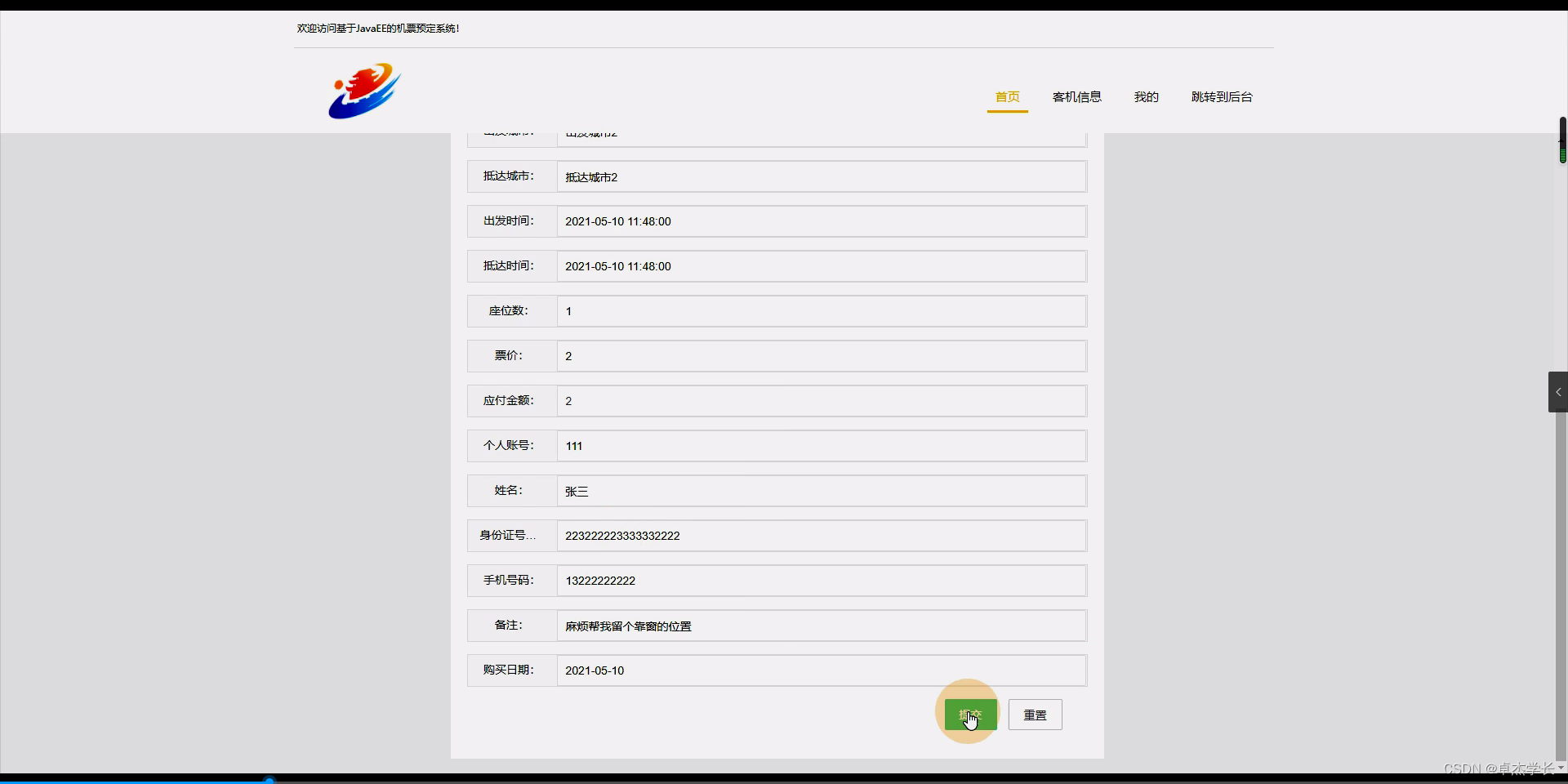Open the 首页 navigation tab
The width and height of the screenshot is (1568, 784).
coord(1007,96)
